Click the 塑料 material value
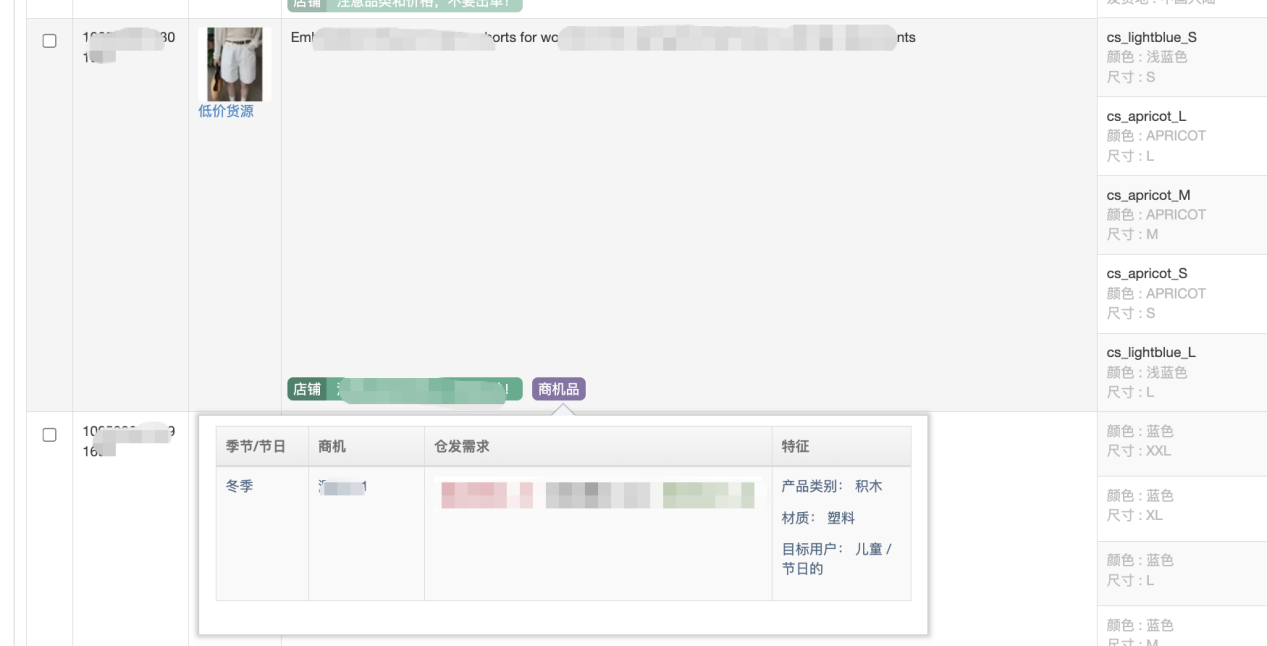Screen dimensions: 1267x646 (x=841, y=518)
